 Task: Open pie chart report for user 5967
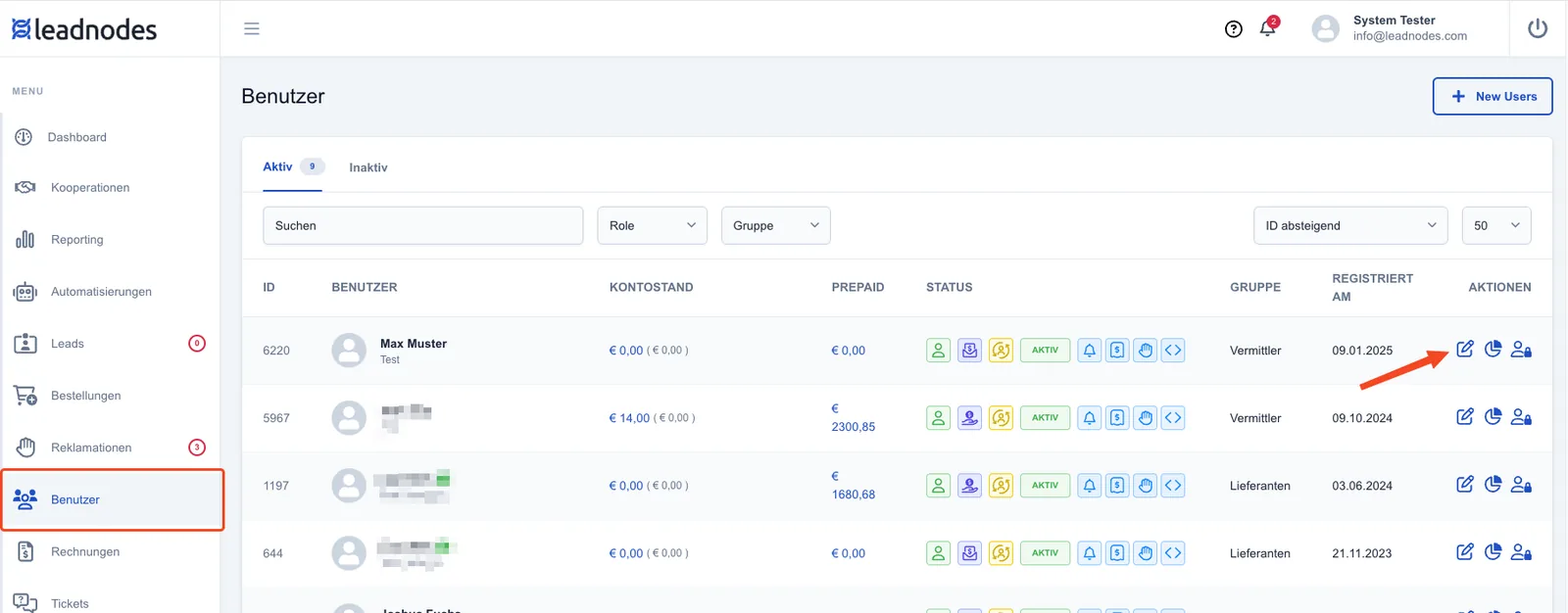click(1493, 416)
